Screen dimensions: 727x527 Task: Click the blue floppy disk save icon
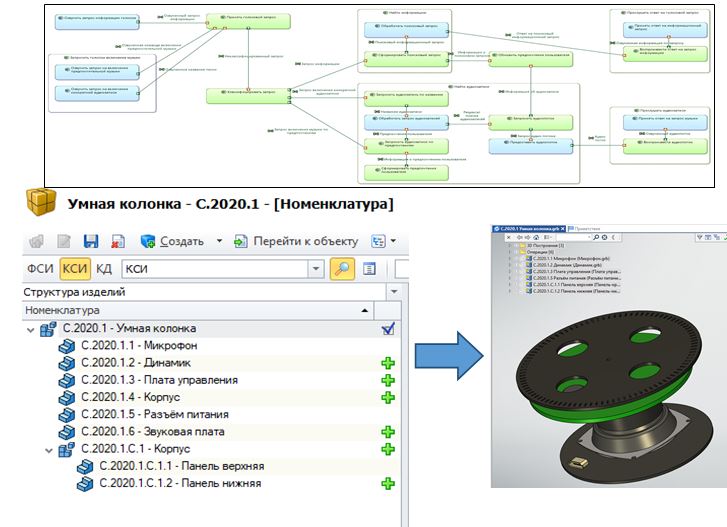(x=91, y=241)
